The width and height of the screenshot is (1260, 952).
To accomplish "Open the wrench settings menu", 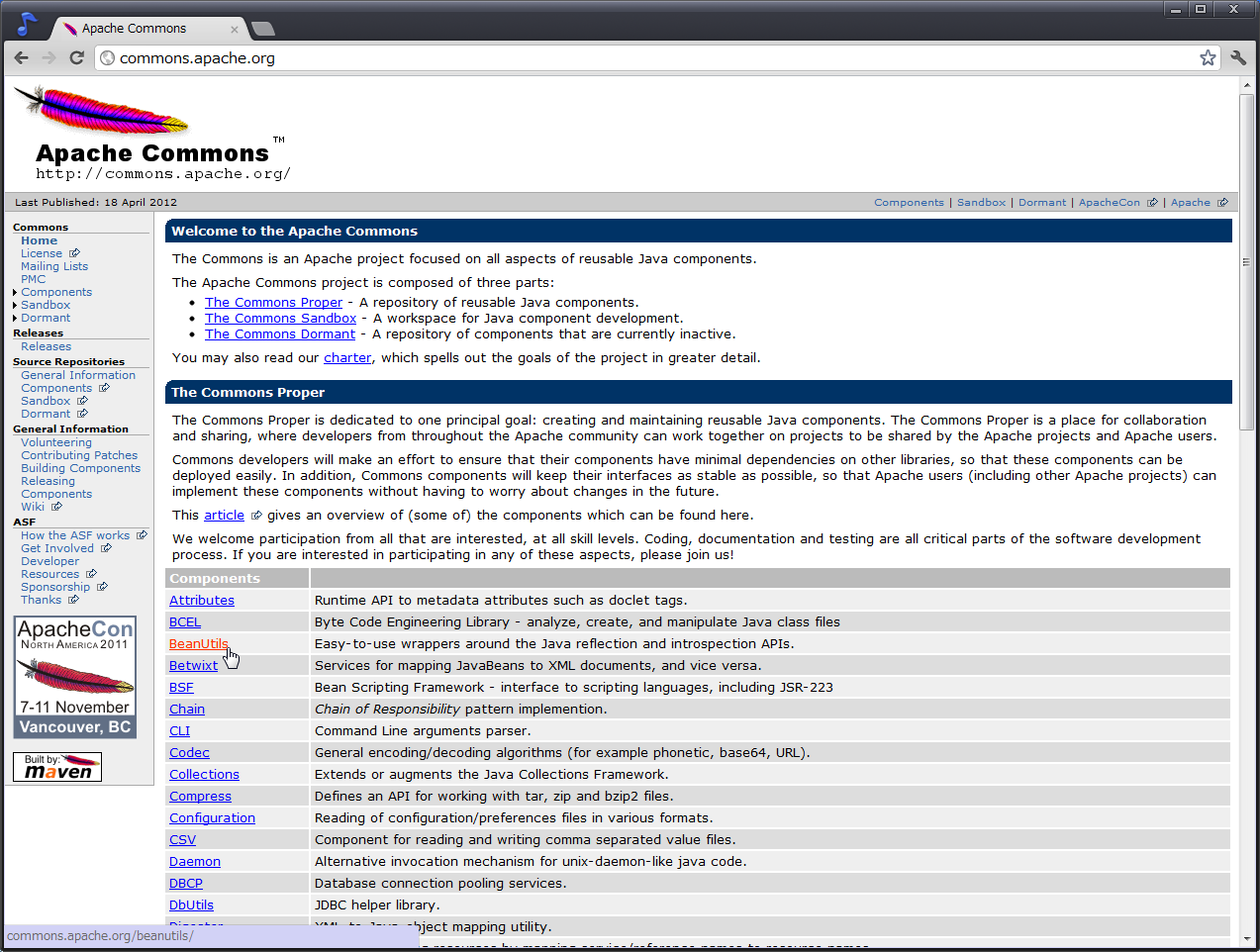I will tap(1238, 57).
